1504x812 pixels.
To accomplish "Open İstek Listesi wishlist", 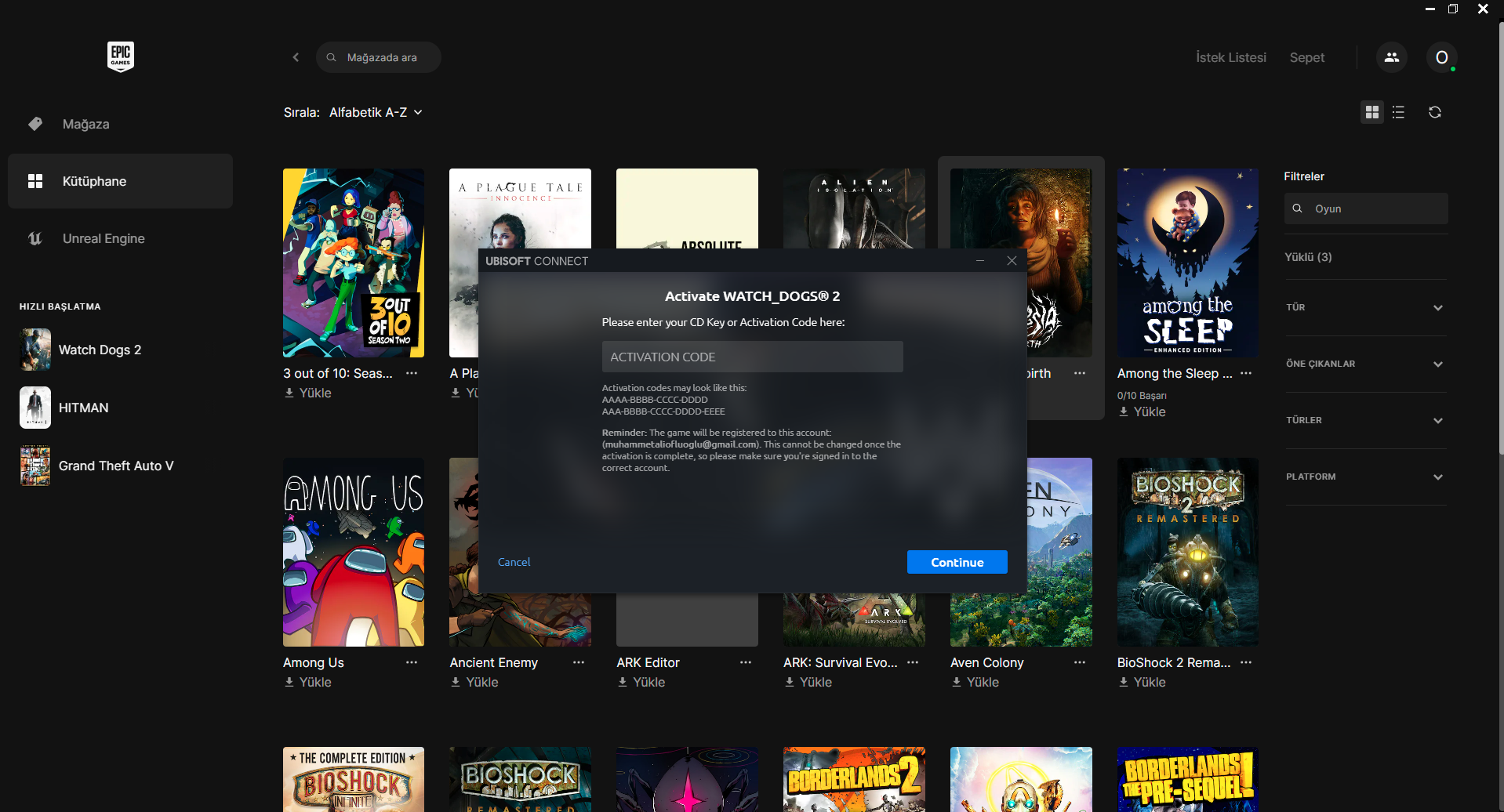I will (x=1231, y=57).
